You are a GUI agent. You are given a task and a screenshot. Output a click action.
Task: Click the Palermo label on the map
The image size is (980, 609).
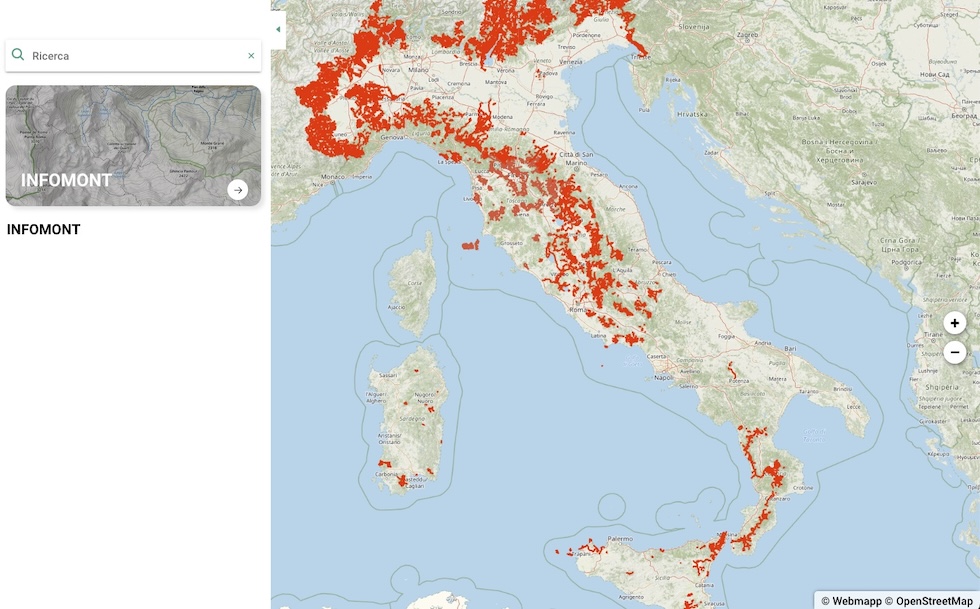tap(620, 539)
